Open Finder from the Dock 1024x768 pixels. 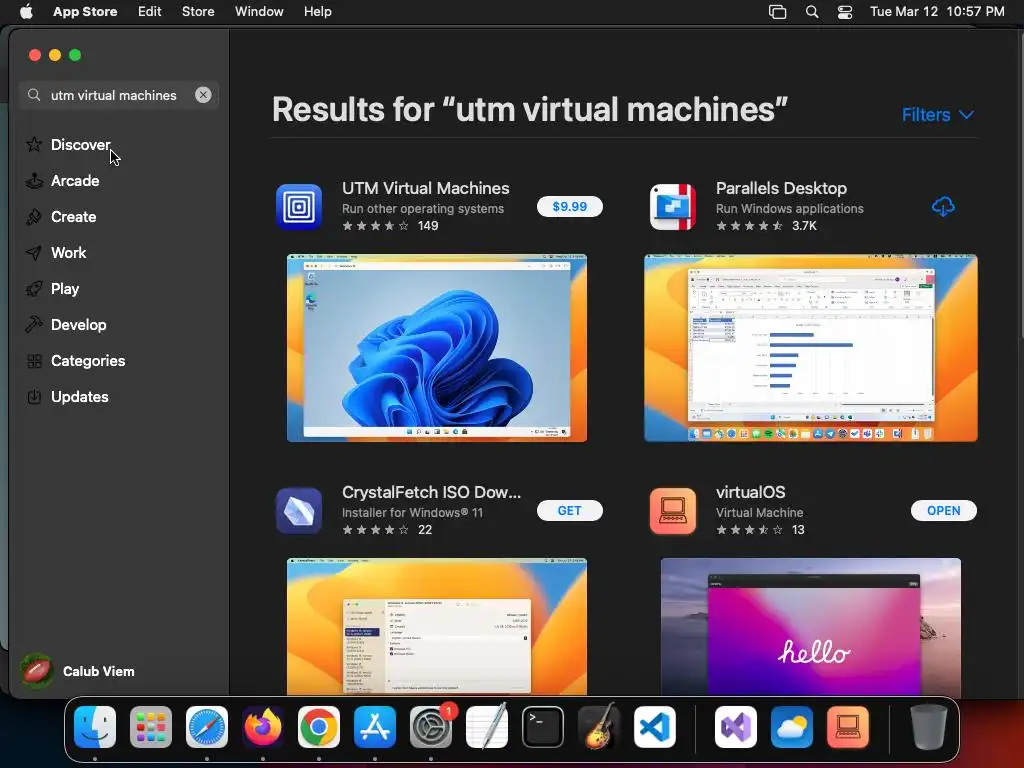[95, 727]
